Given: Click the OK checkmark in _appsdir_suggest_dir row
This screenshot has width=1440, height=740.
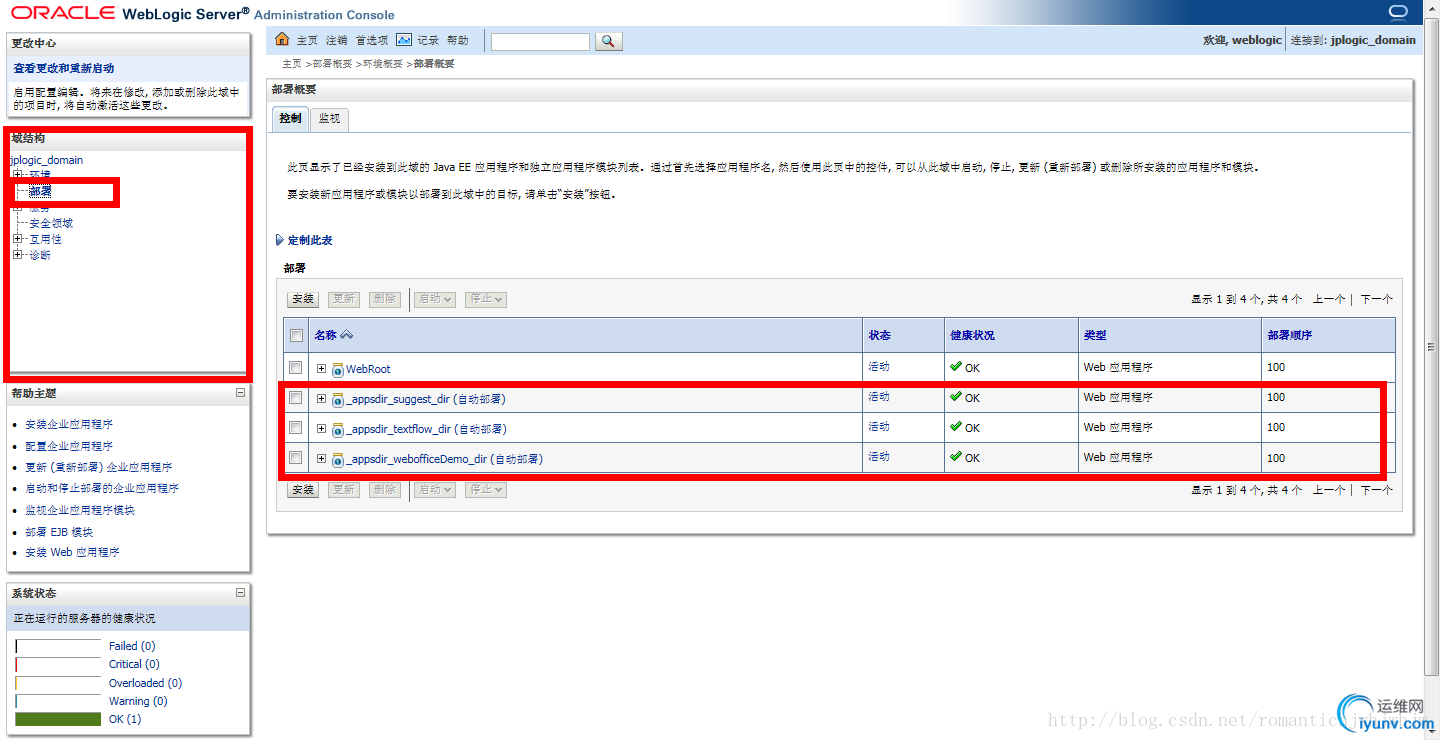Looking at the screenshot, I should click(x=956, y=397).
